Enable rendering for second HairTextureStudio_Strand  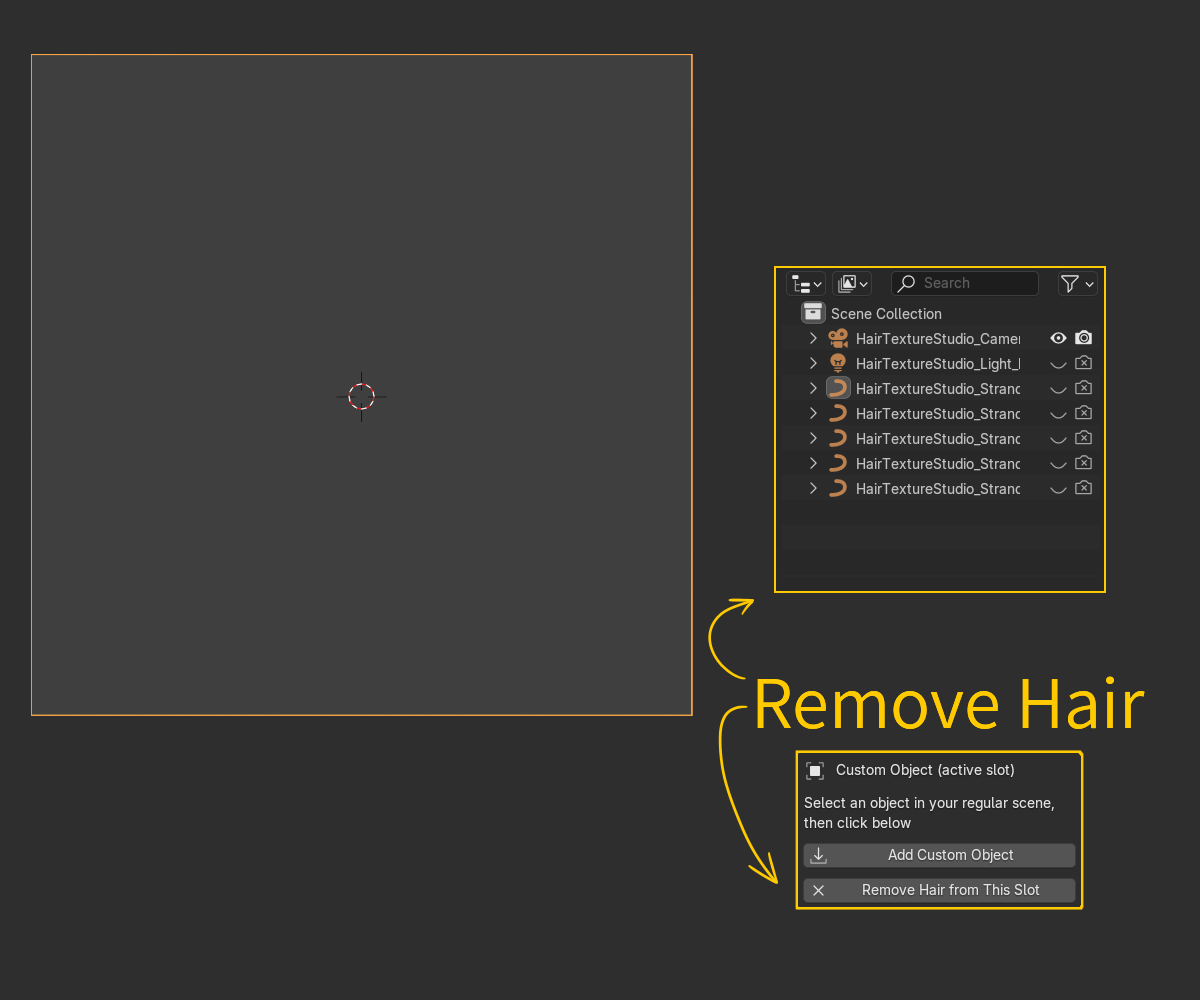click(1083, 413)
